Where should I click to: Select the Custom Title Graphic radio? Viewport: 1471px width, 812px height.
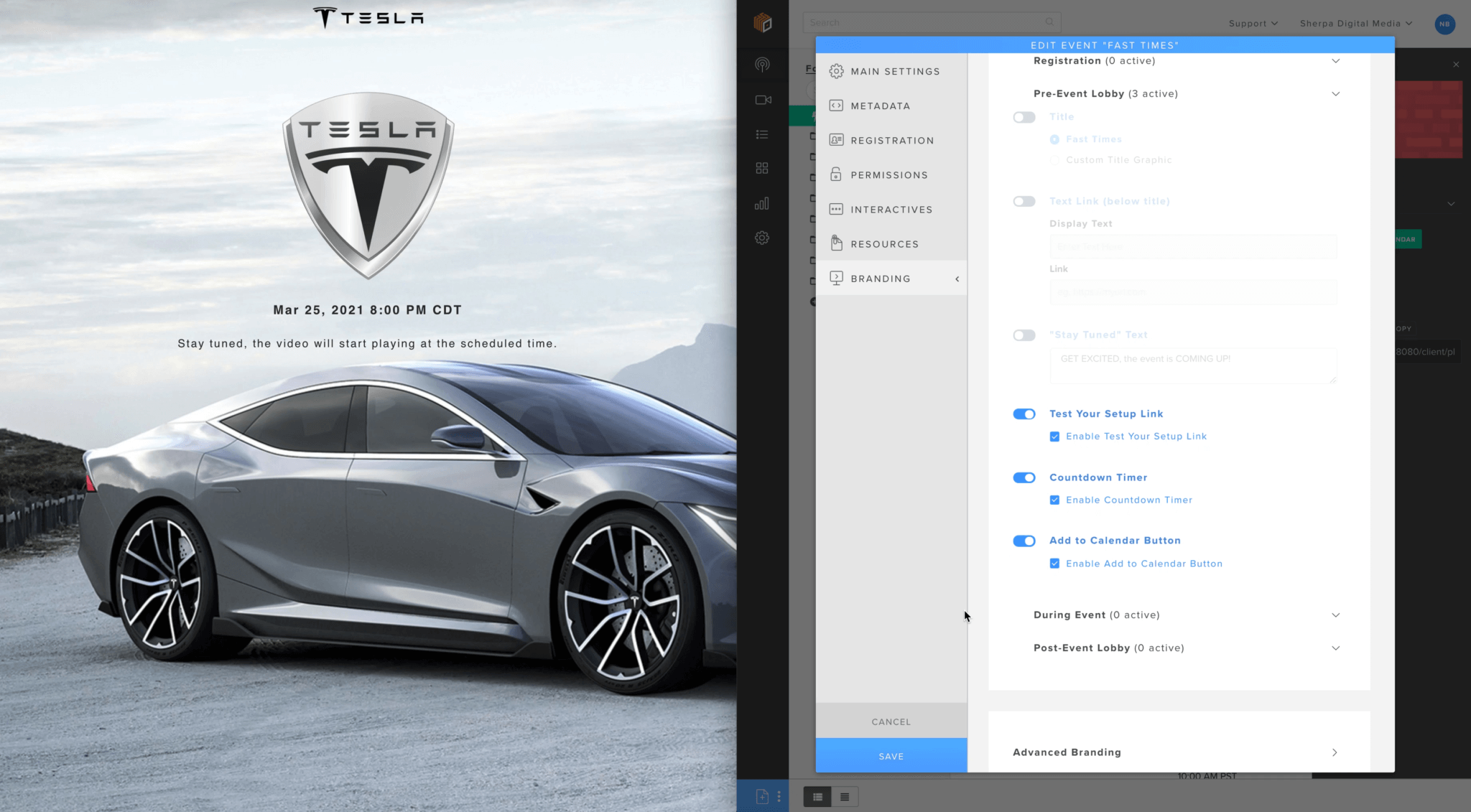pos(1054,160)
